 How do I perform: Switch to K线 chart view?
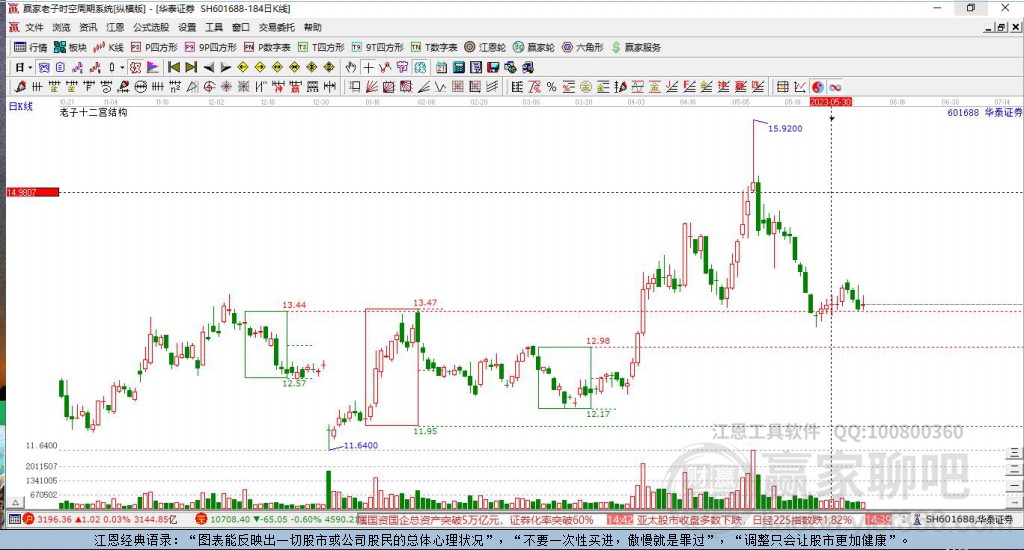pos(108,47)
